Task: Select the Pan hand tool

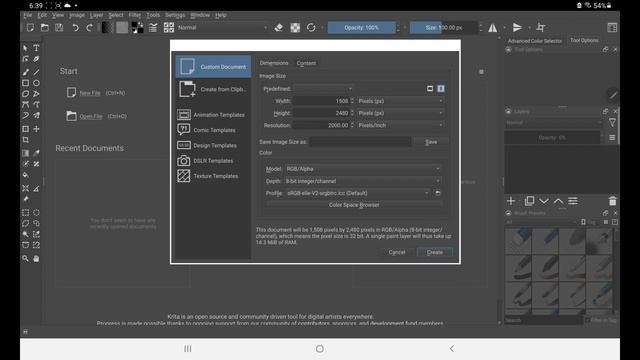Action: (x=36, y=258)
